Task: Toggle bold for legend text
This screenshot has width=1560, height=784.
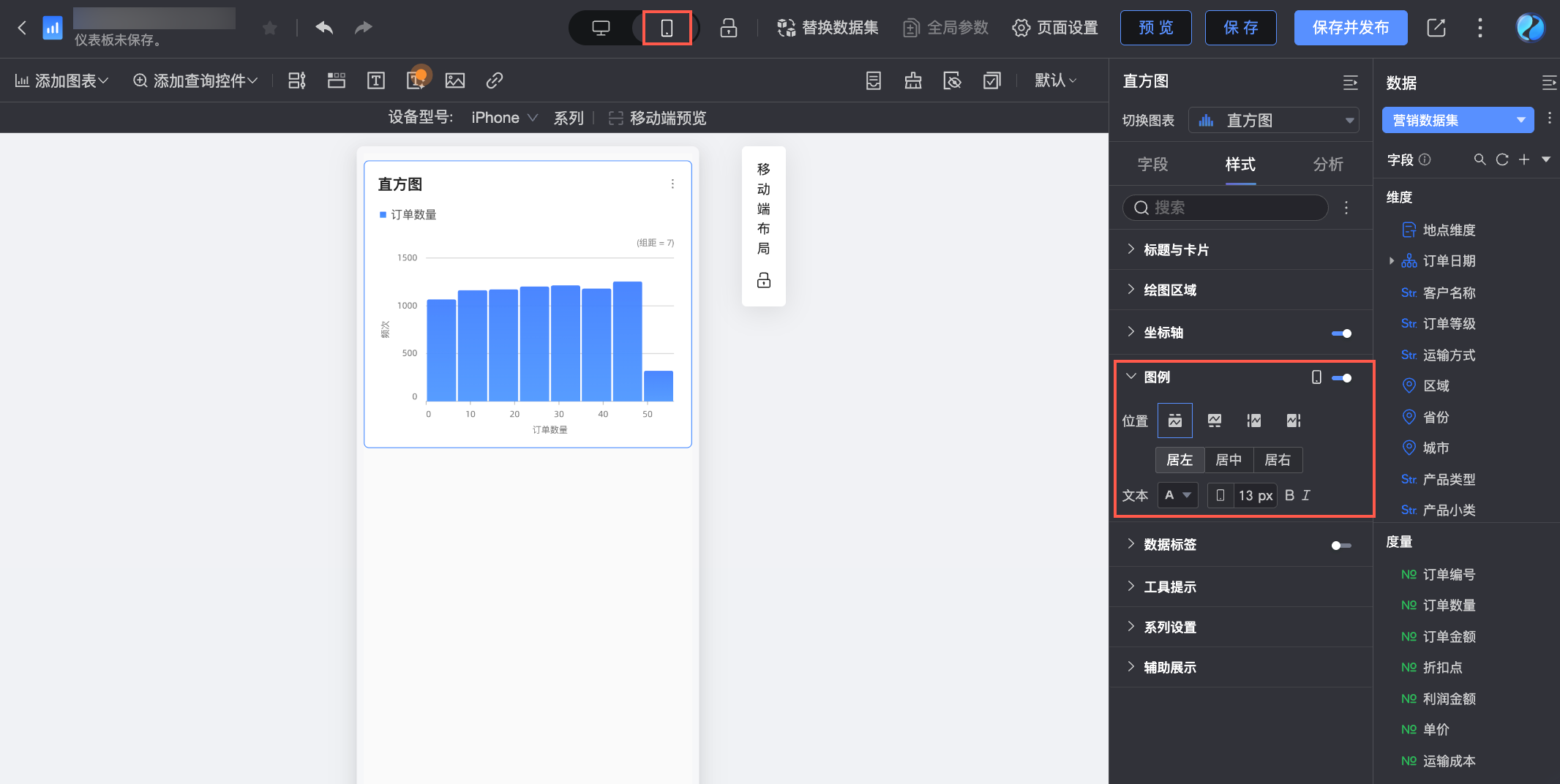Action: coord(1289,495)
